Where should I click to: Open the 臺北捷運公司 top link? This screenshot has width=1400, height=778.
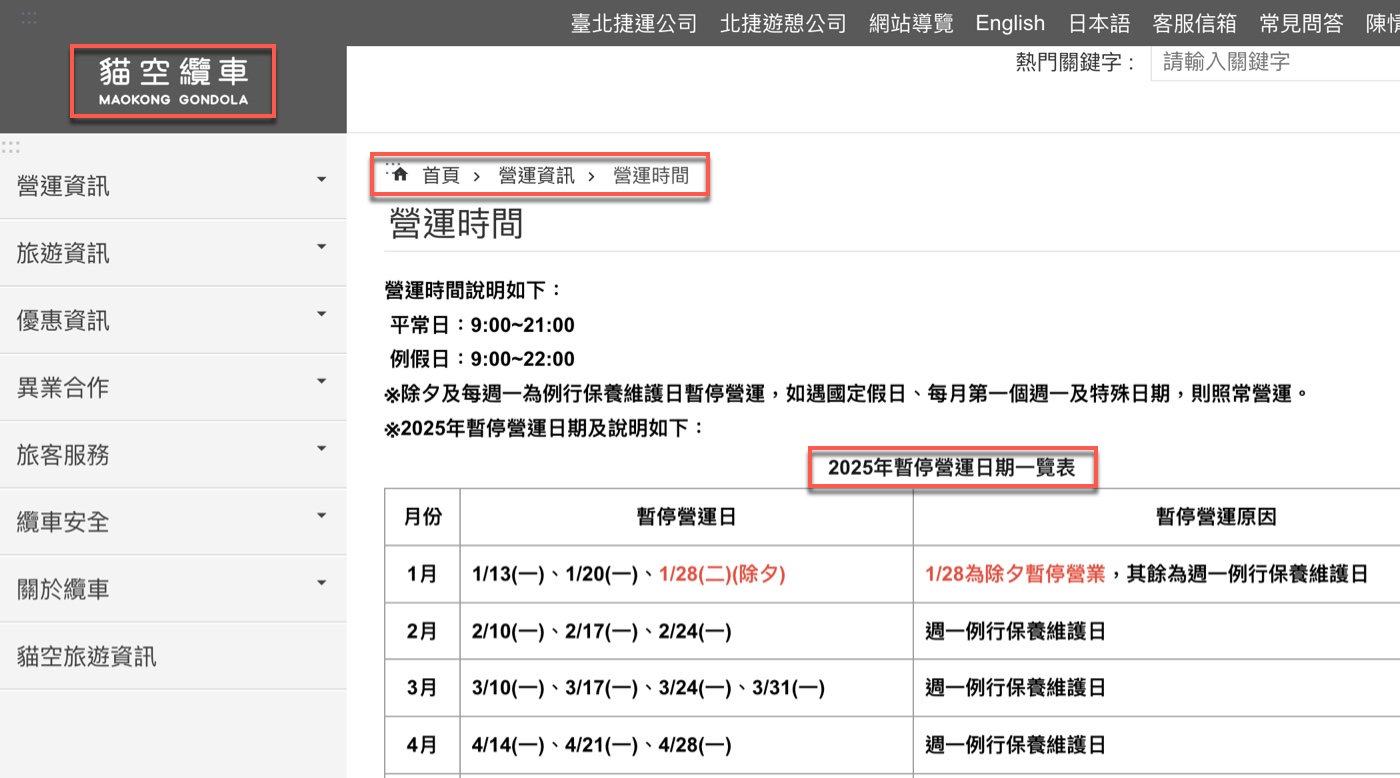(634, 23)
